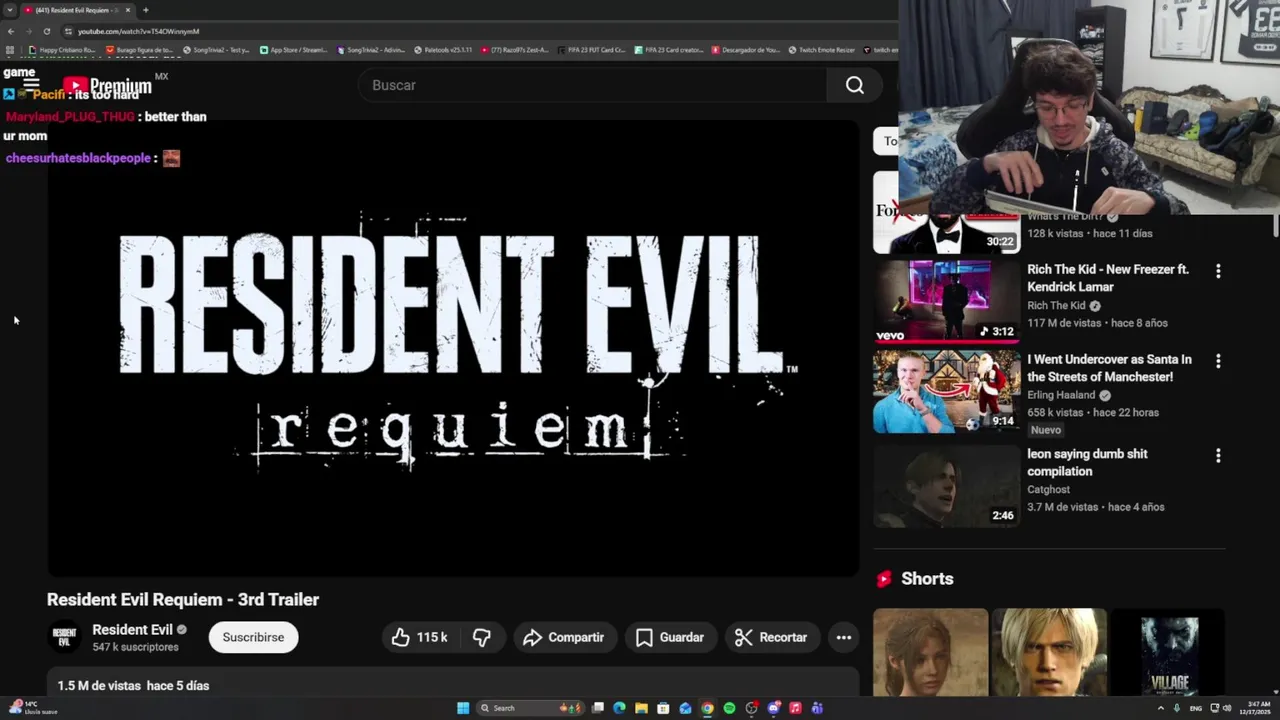Screen dimensions: 1280x720
Task: Open the Catghost channel link
Action: click(x=1048, y=490)
